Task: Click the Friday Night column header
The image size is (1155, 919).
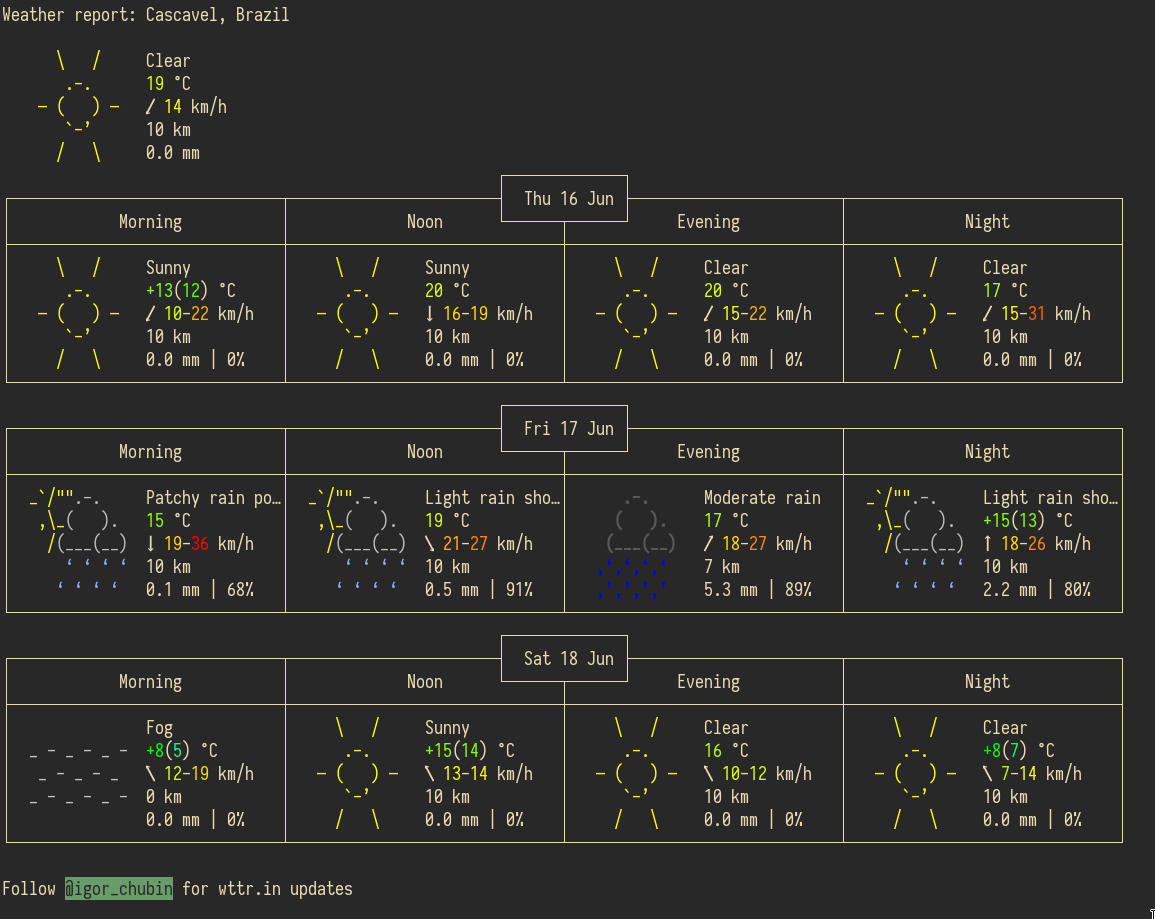Action: click(x=987, y=451)
